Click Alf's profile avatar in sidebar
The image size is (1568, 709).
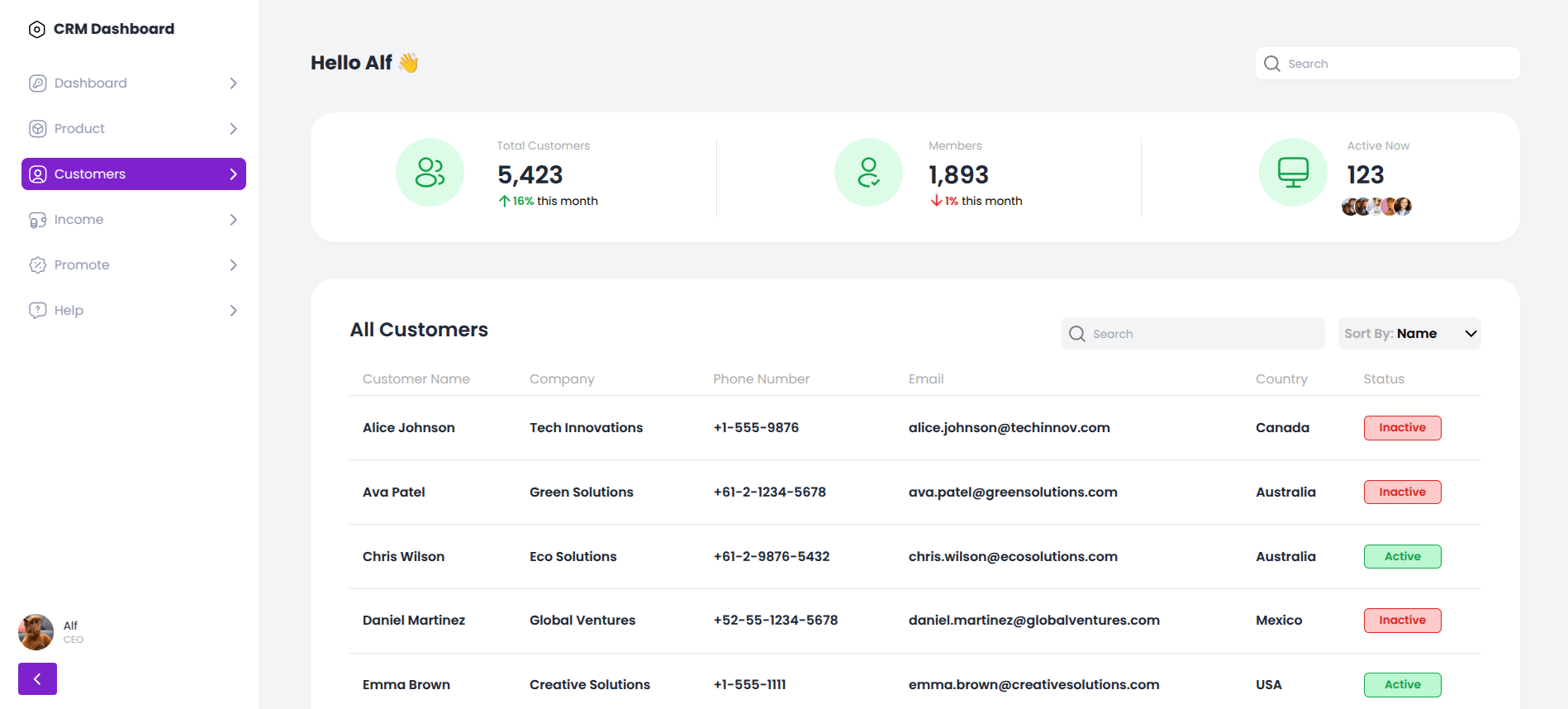[x=36, y=632]
